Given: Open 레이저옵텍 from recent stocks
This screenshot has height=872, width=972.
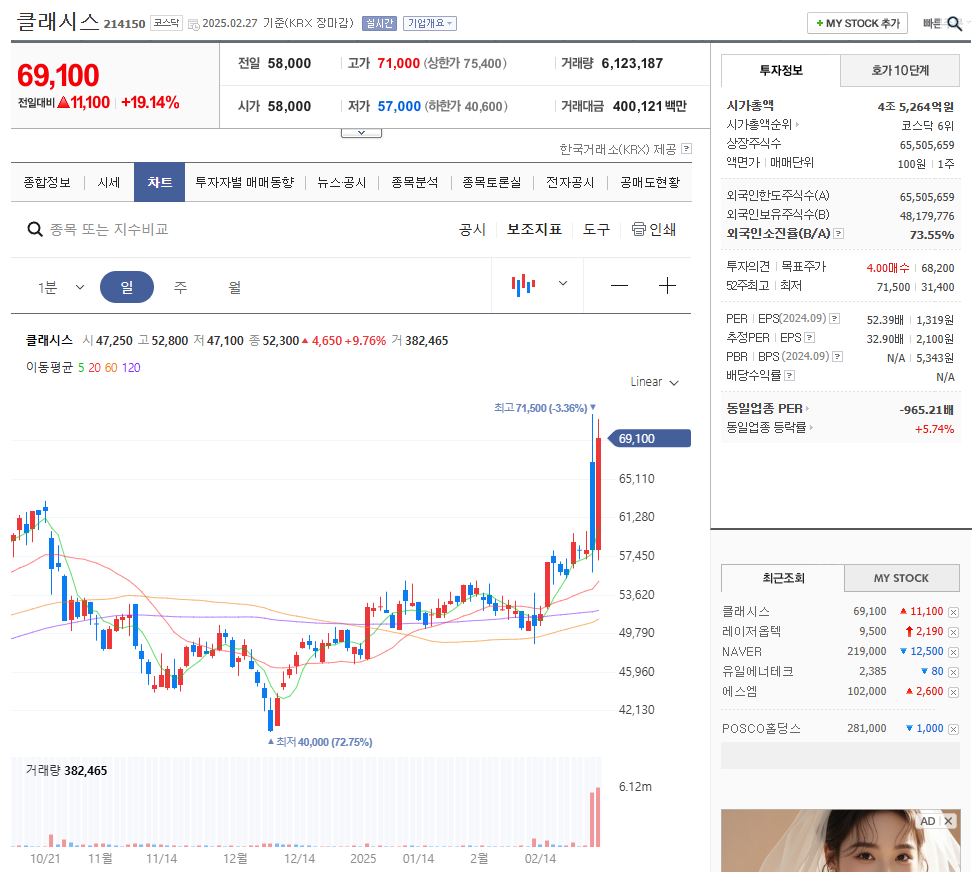Looking at the screenshot, I should 751,632.
